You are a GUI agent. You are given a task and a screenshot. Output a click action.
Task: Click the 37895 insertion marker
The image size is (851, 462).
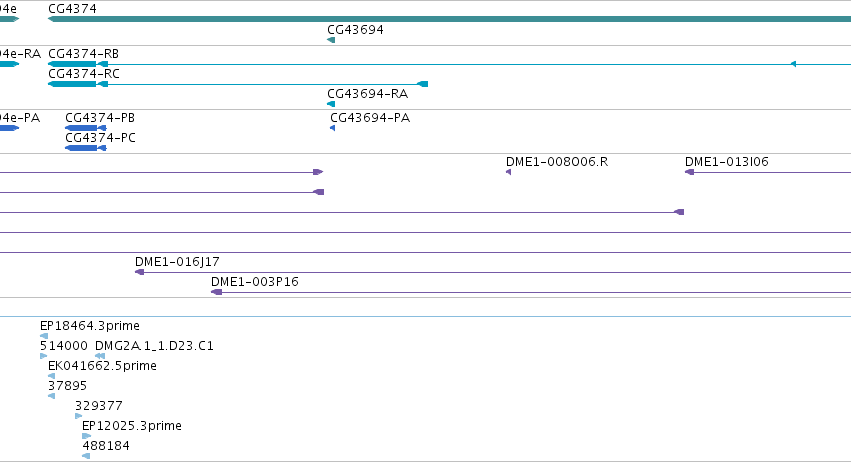52,396
